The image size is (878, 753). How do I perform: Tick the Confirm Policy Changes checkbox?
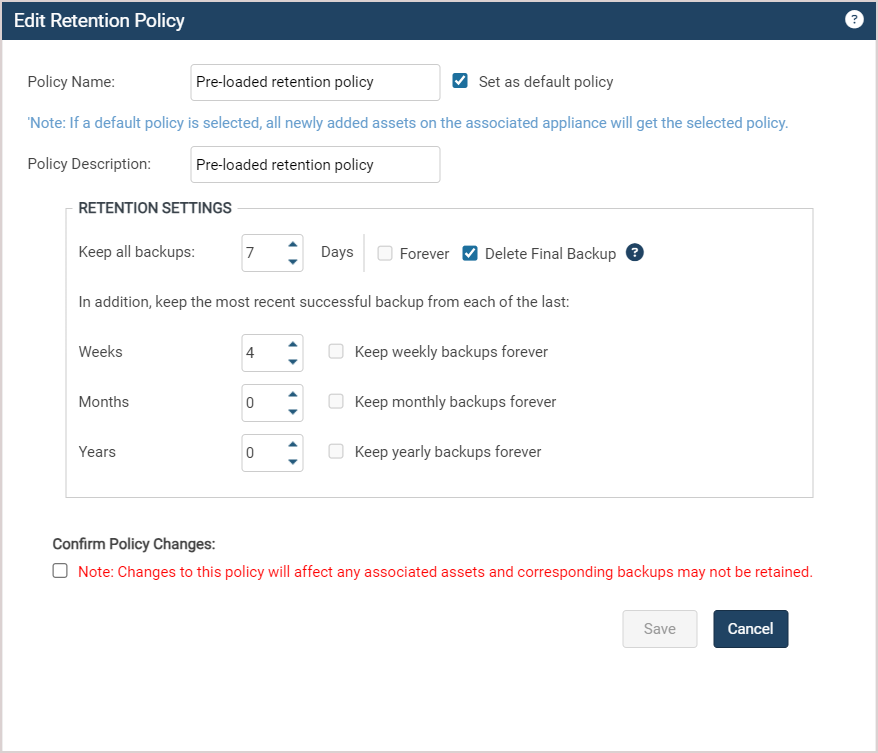60,570
